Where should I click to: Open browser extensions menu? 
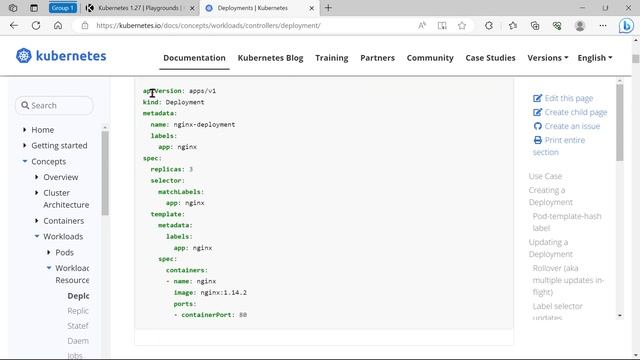point(489,25)
